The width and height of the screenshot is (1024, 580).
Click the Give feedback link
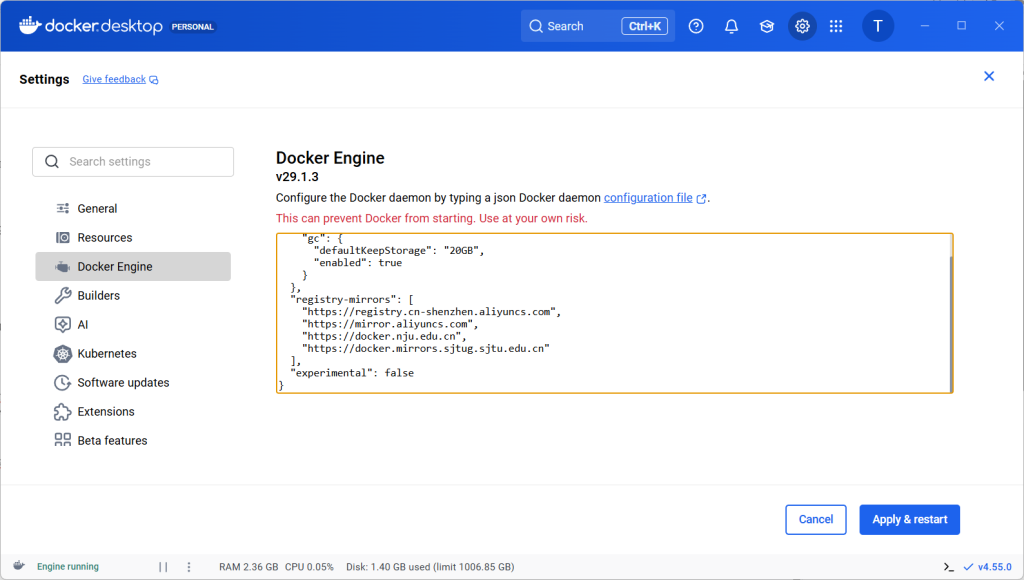point(114,79)
